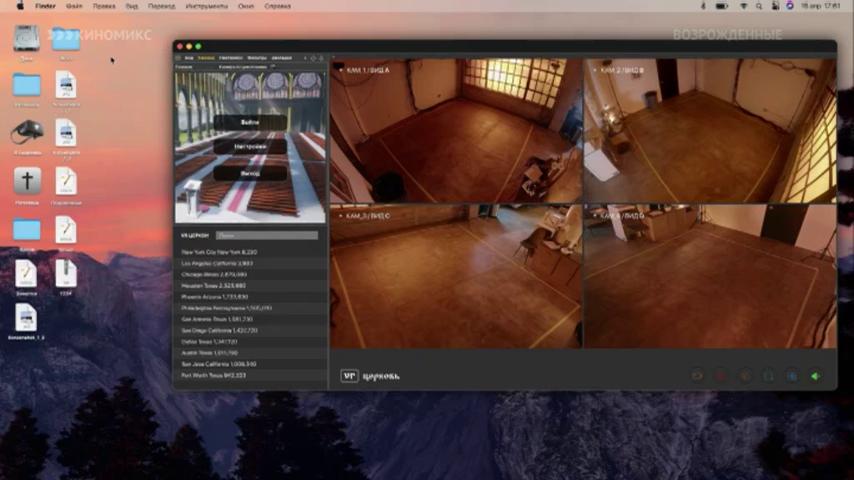Click the green speaker icon in bottom toolbar
The width and height of the screenshot is (854, 480).
(x=815, y=376)
